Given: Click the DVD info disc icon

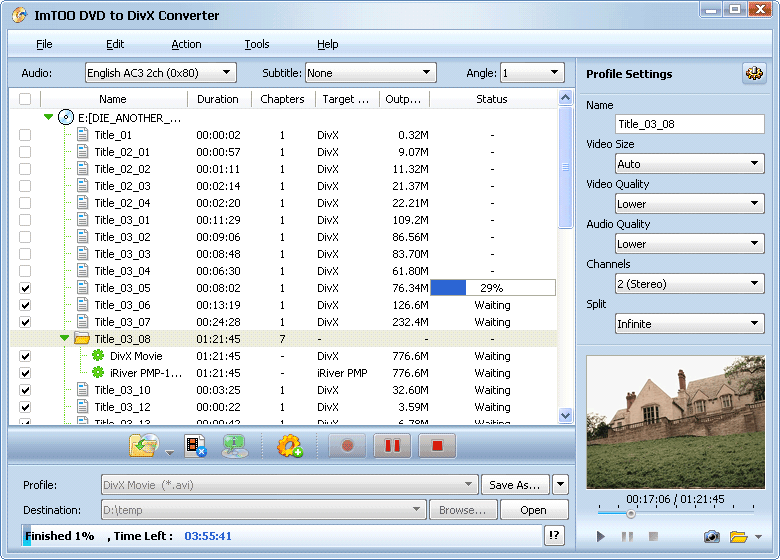Looking at the screenshot, I should [234, 446].
